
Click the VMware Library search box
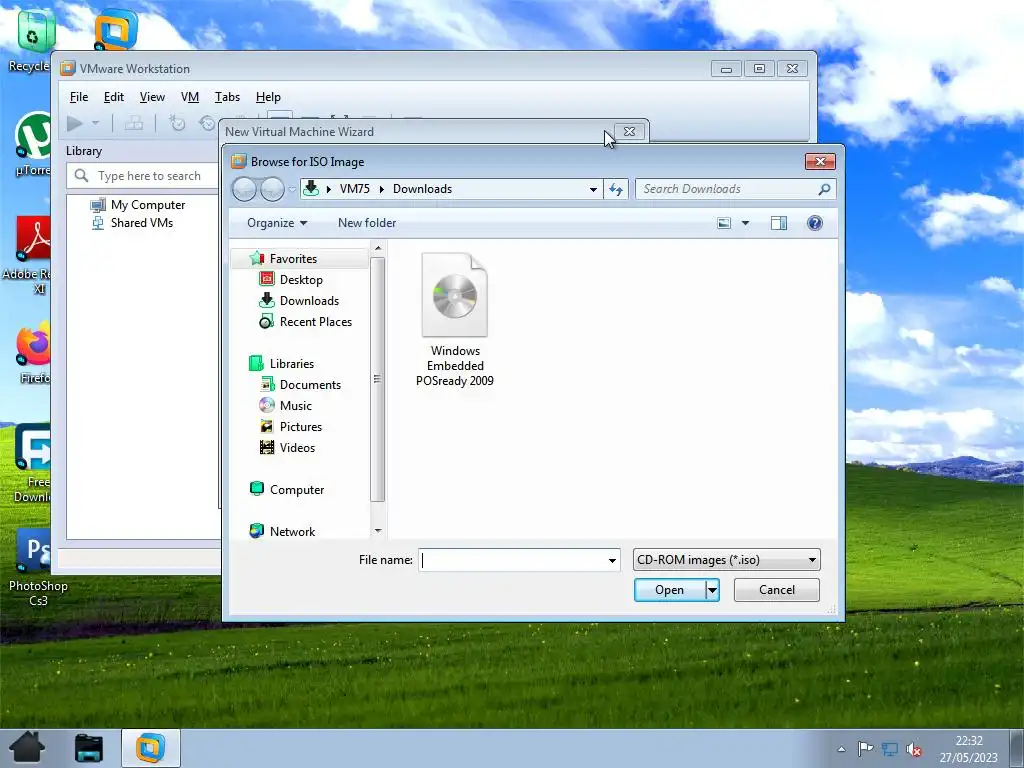tap(144, 176)
